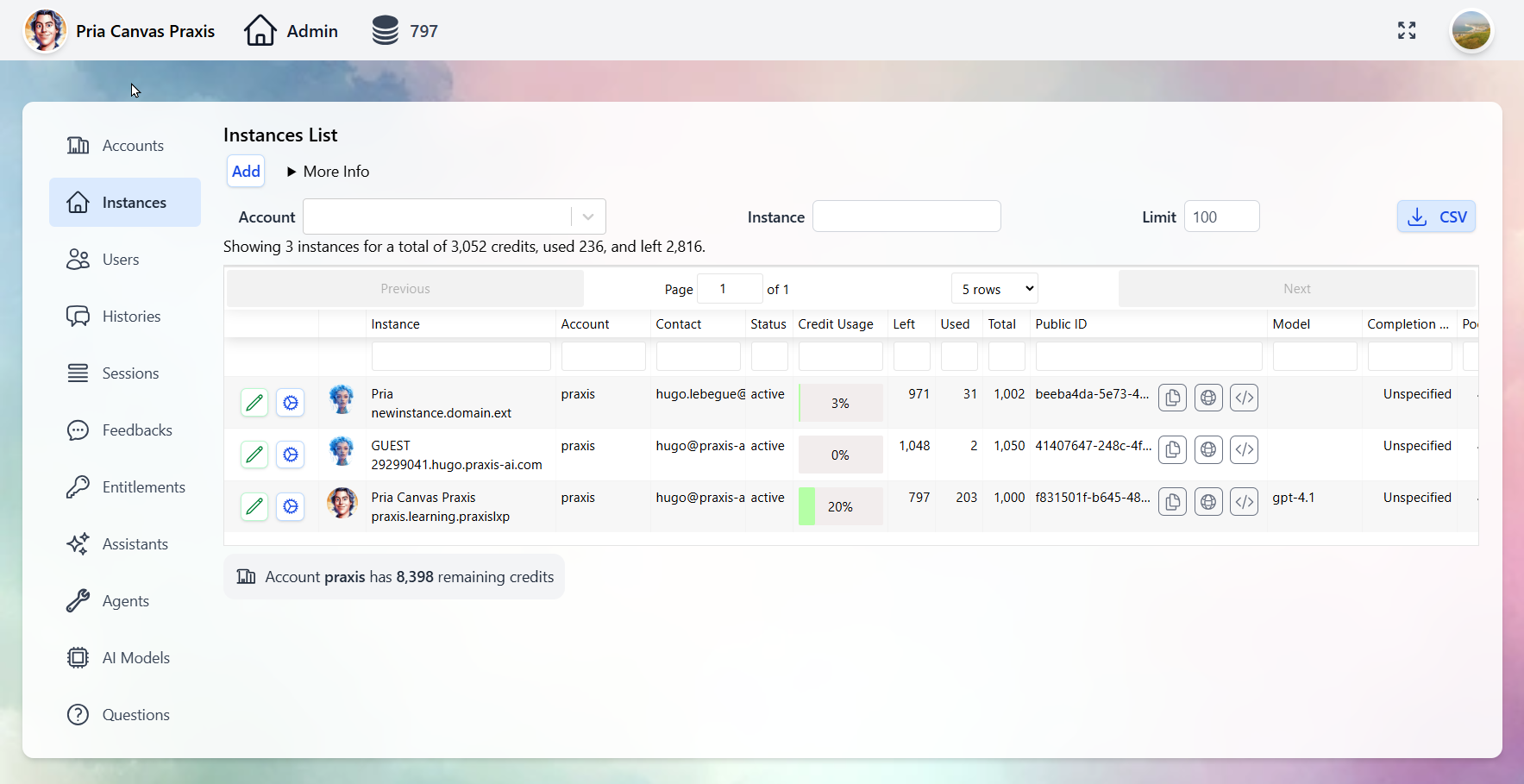Click the Pria Canvas Praxis header avatar
Screen dimensions: 1524x784
[x=45, y=30]
